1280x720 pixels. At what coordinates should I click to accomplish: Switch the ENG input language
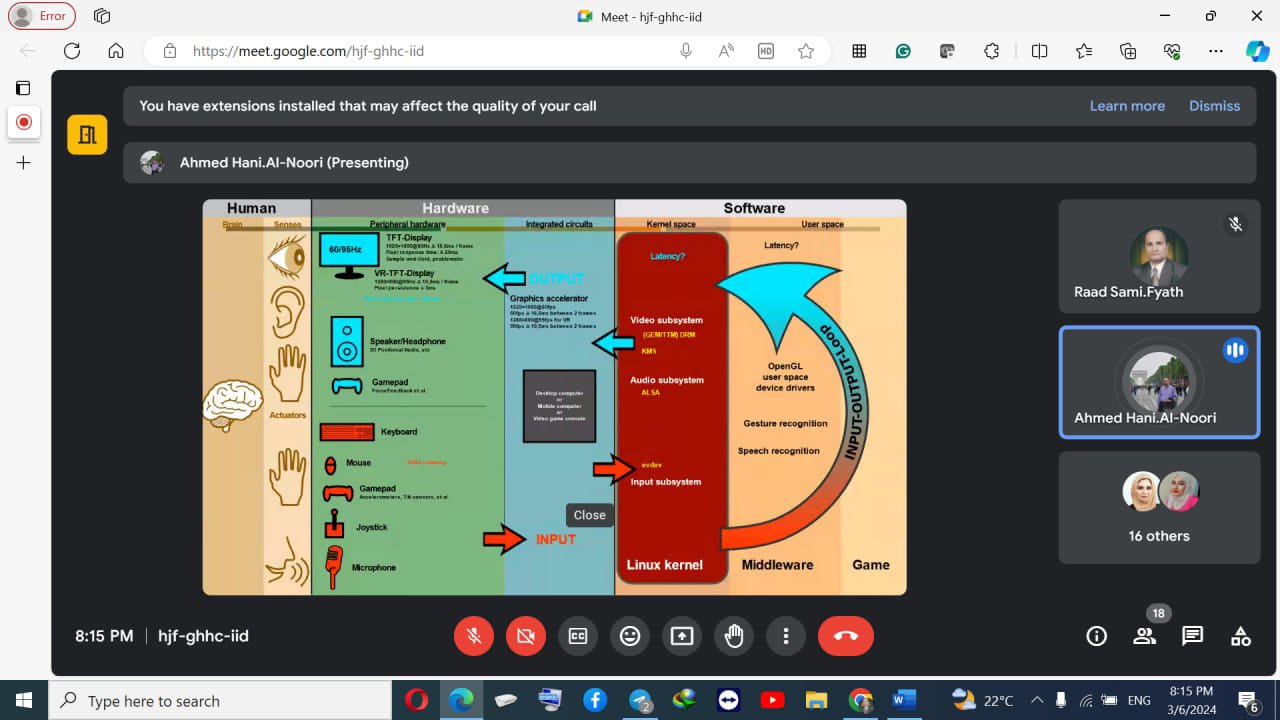point(1139,700)
